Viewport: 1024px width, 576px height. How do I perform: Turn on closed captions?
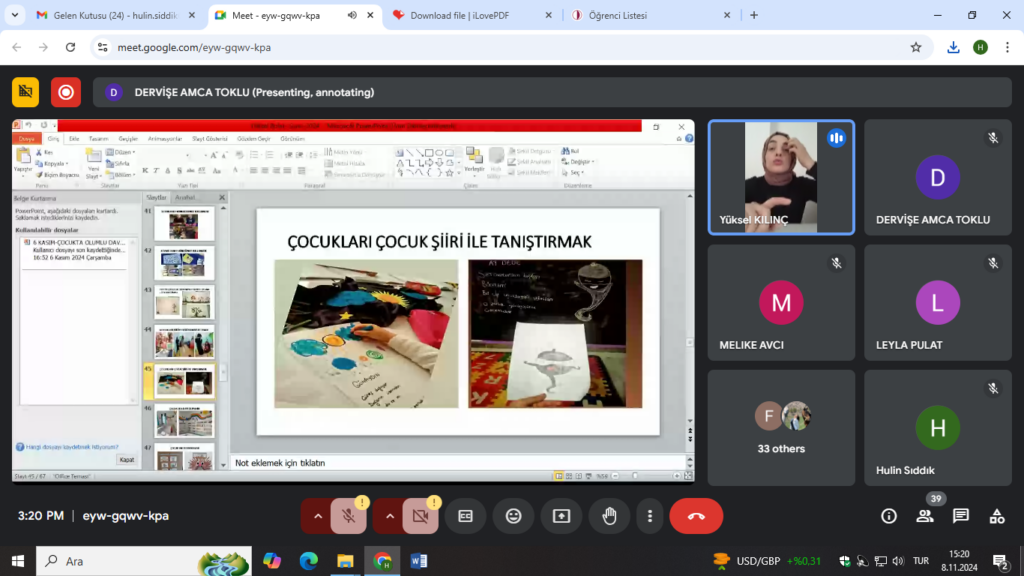pos(465,516)
